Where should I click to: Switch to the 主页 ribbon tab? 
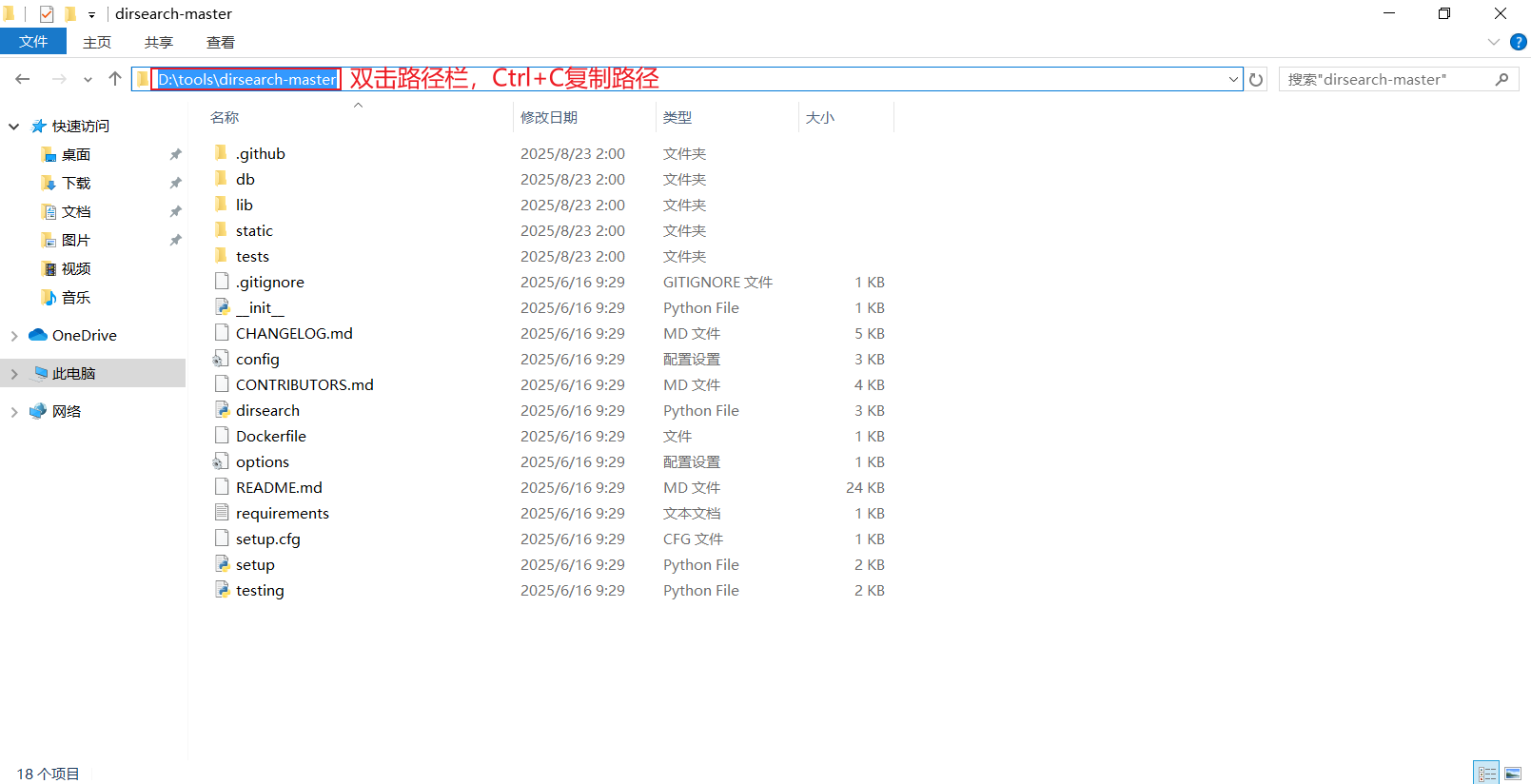[x=97, y=42]
